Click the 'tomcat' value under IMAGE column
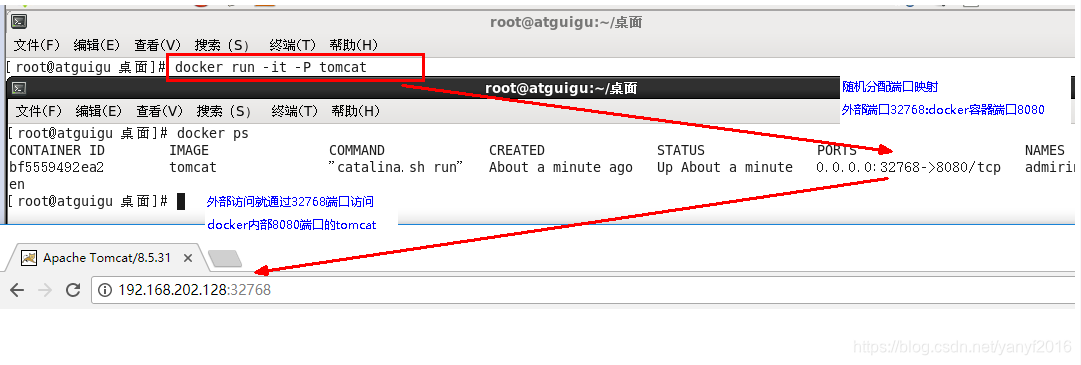 (193, 167)
